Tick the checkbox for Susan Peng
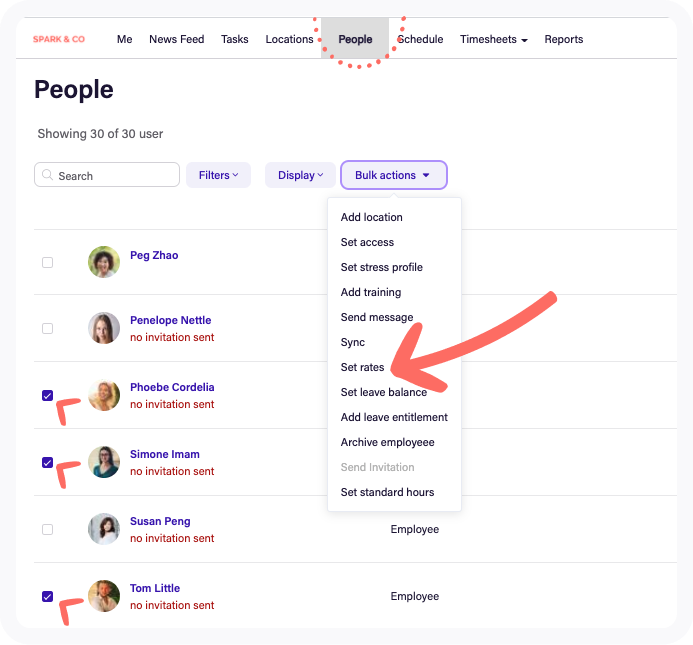The width and height of the screenshot is (693, 645). point(47,529)
